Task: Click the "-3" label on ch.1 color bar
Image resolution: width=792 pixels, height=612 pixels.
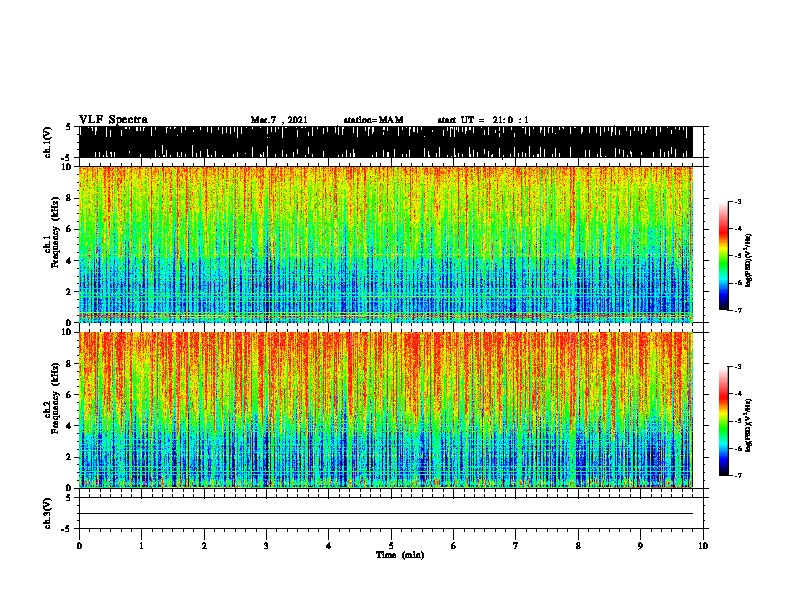Action: click(x=737, y=201)
